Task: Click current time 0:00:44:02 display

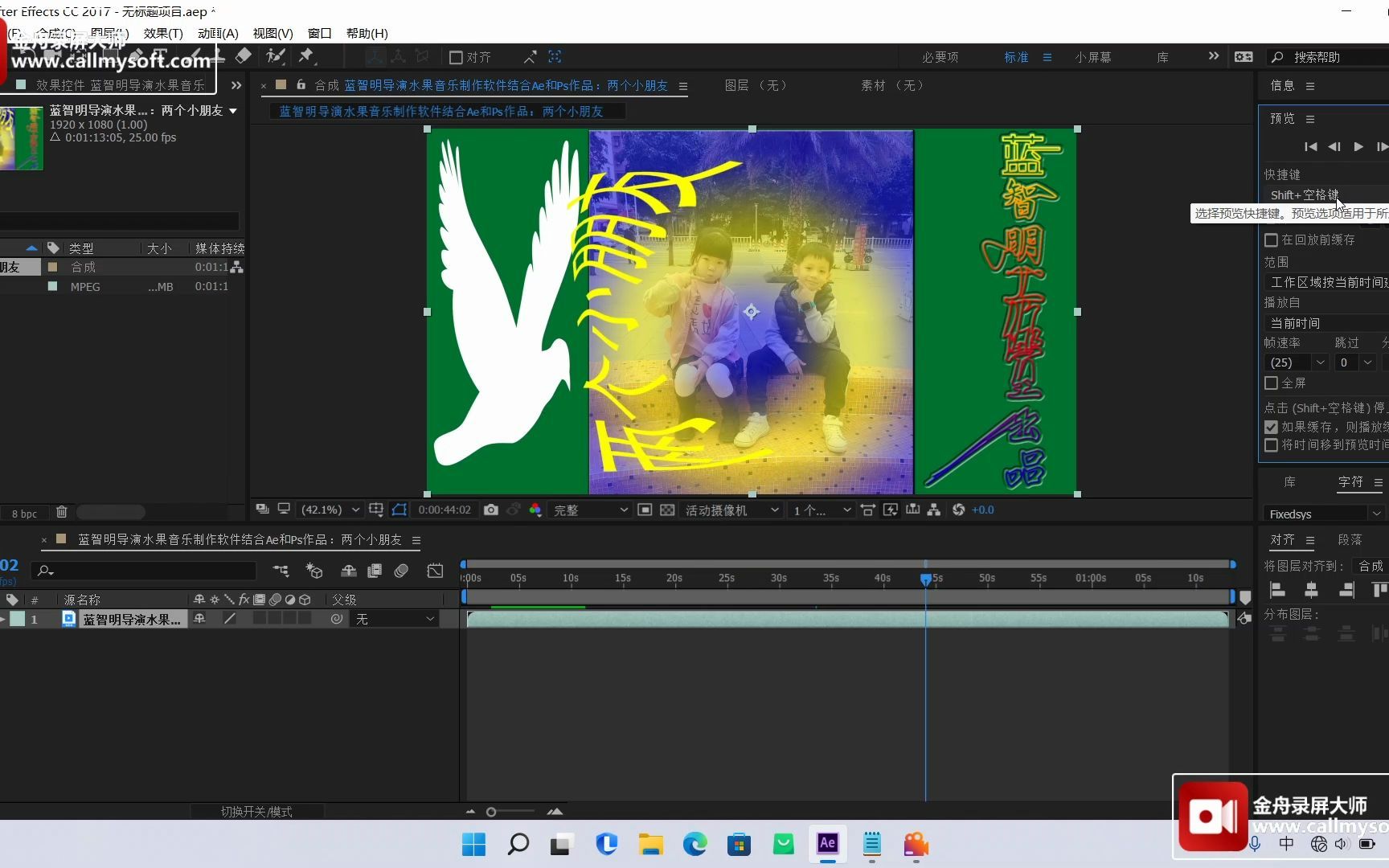Action: click(x=445, y=510)
